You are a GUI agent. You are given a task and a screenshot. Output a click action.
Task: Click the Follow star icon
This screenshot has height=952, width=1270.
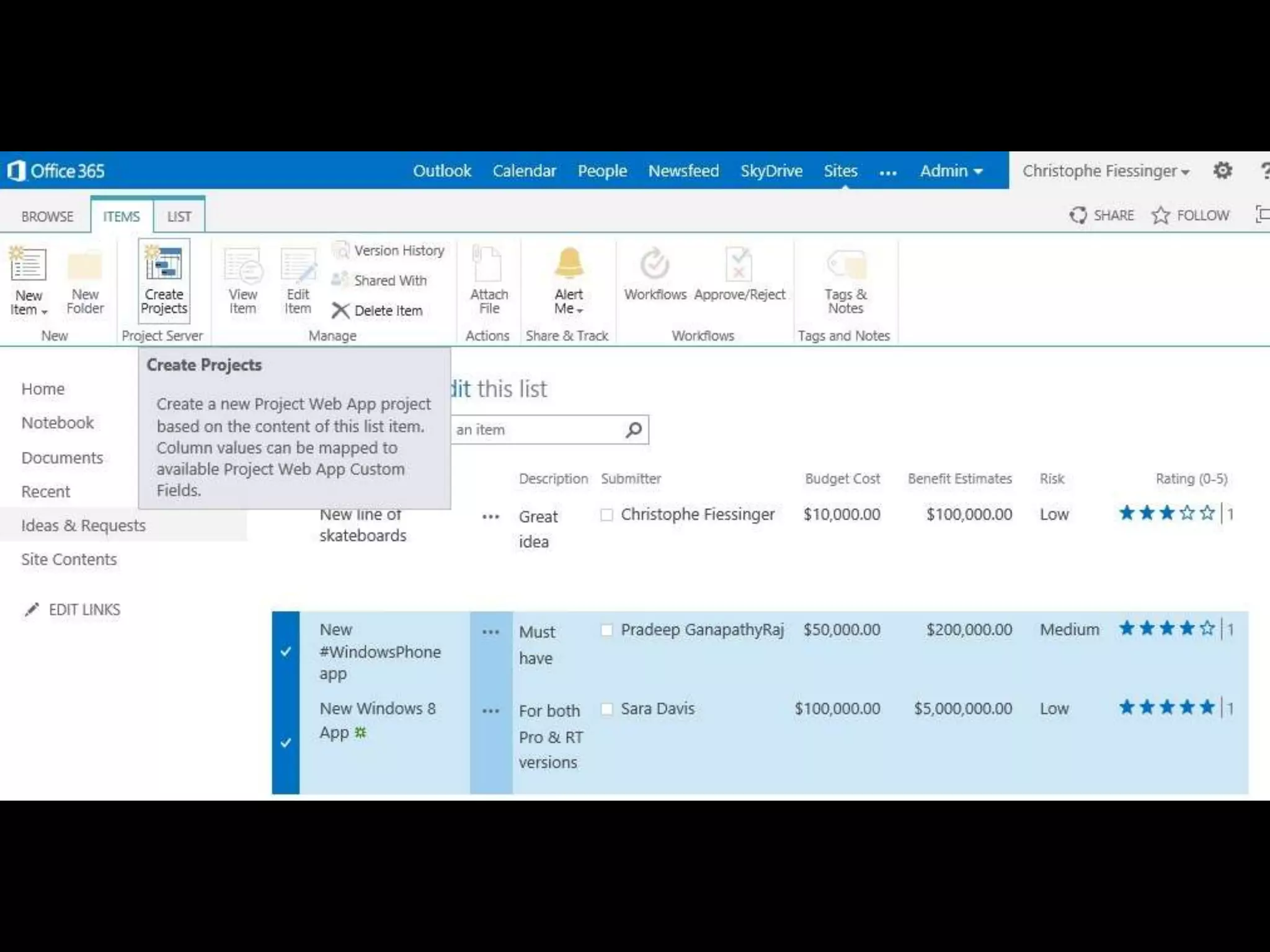pos(1160,216)
